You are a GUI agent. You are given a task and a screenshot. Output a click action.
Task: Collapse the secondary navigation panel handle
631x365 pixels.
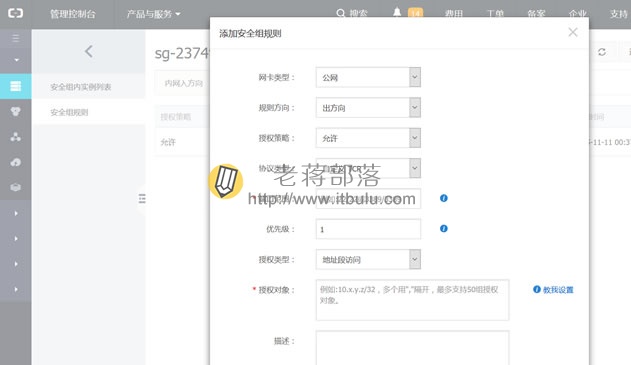pyautogui.click(x=142, y=198)
